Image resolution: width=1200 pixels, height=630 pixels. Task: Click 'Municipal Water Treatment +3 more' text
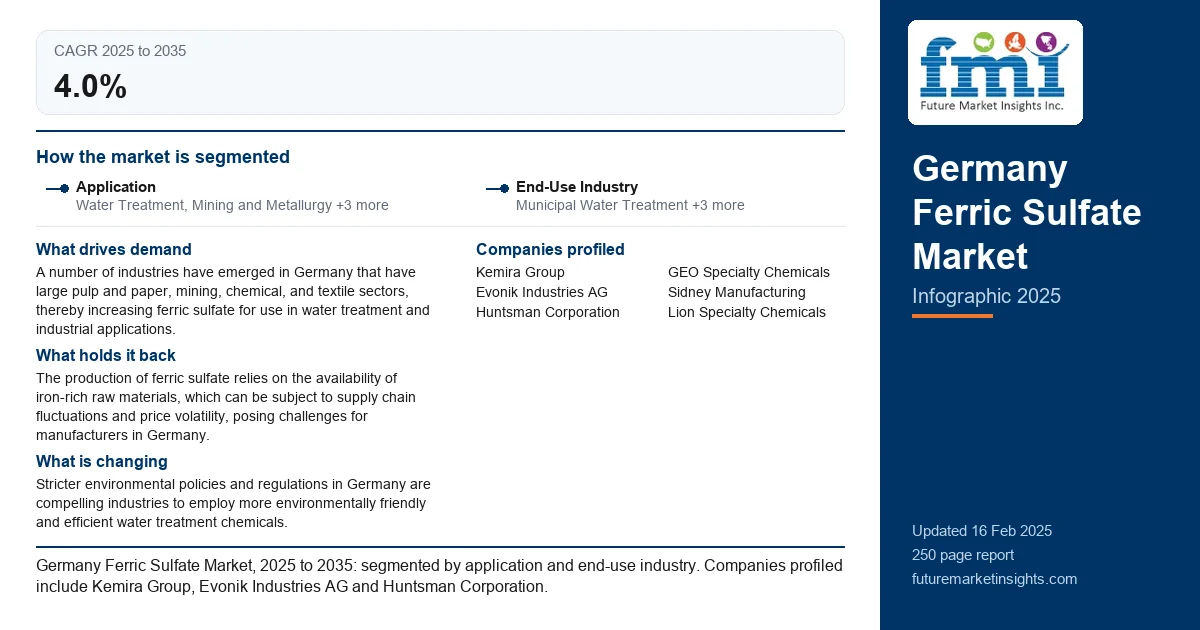(x=630, y=205)
